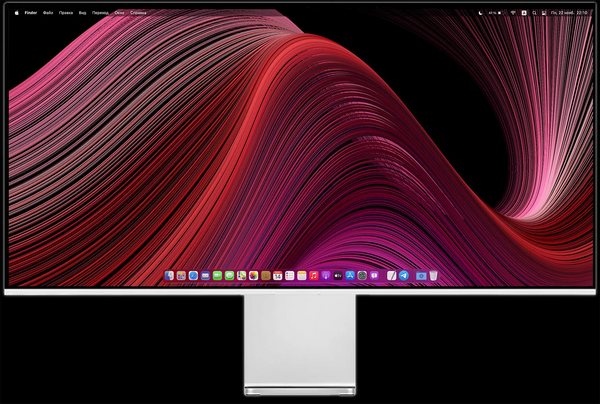Show battery status menu
Image resolution: width=600 pixels, height=404 pixels.
497,13
